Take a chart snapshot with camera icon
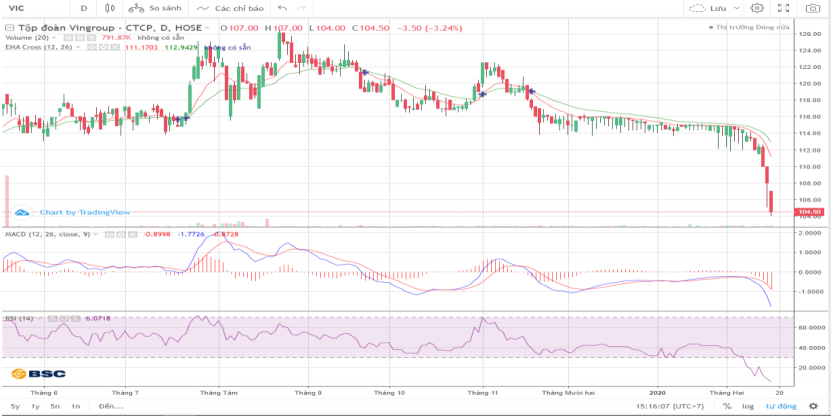The height and width of the screenshot is (420, 838). 813,8
